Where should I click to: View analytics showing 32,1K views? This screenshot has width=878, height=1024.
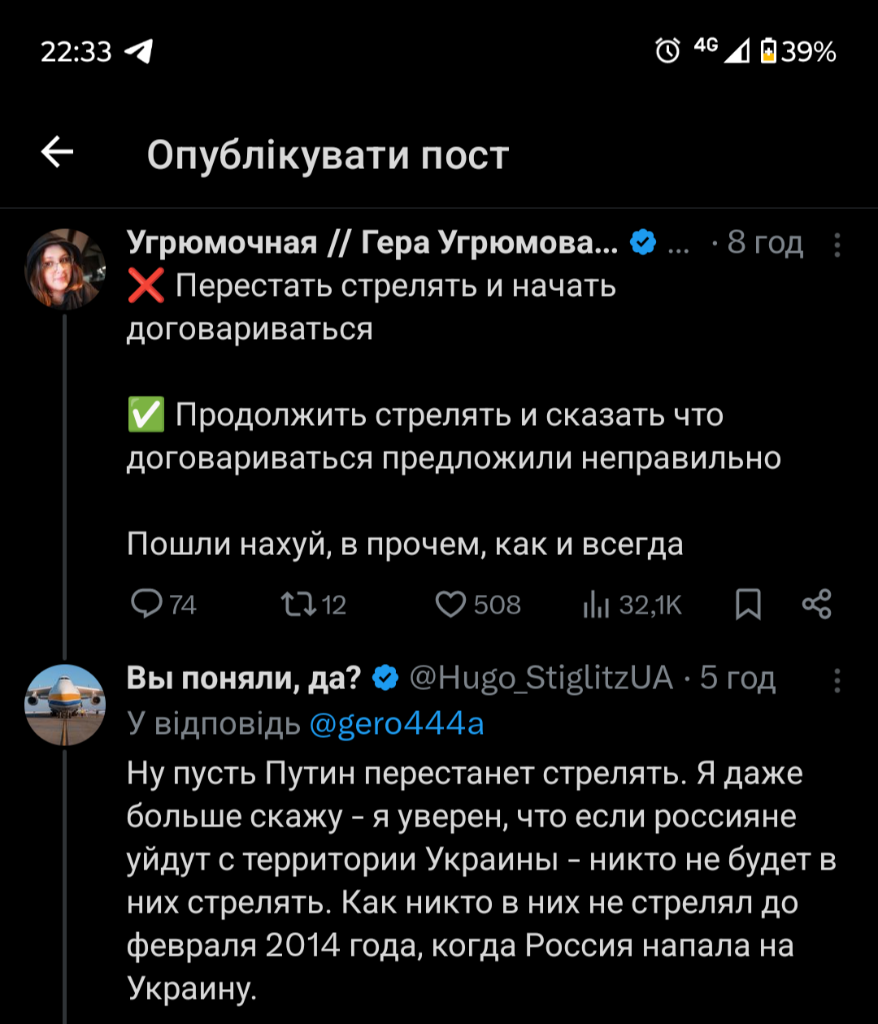coord(632,603)
